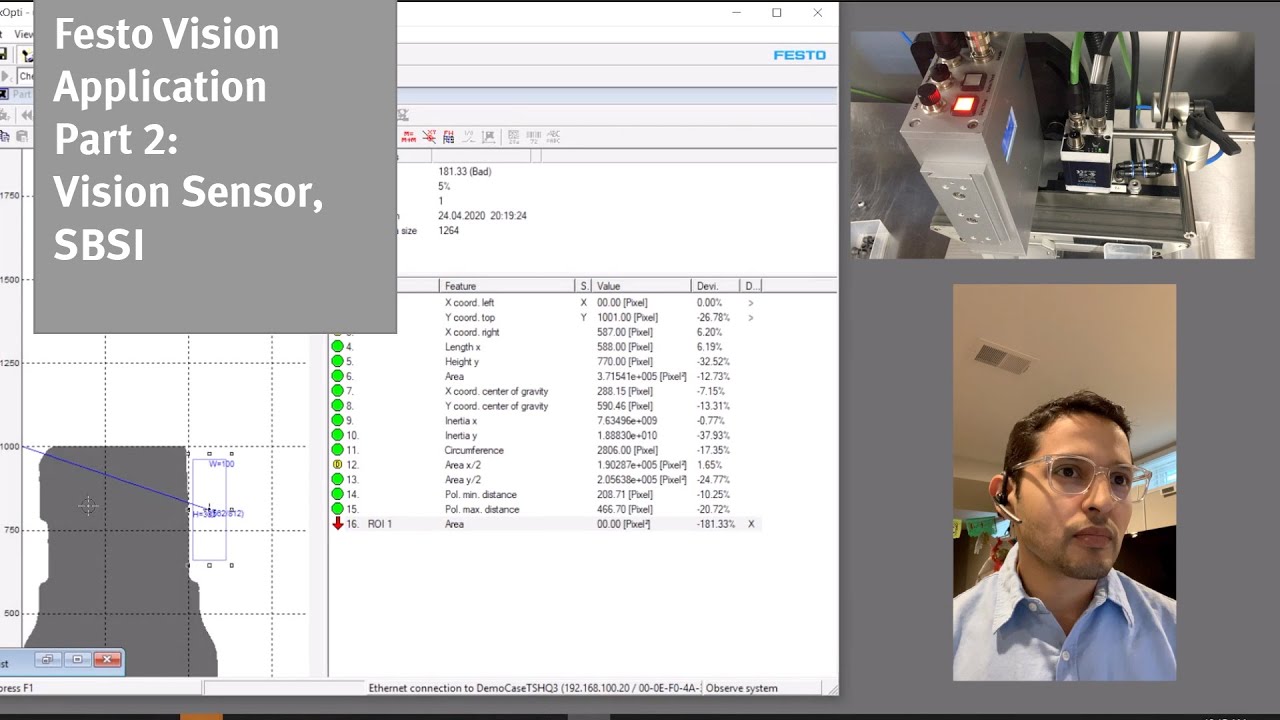Select X coord. center of gravity feature

point(496,391)
